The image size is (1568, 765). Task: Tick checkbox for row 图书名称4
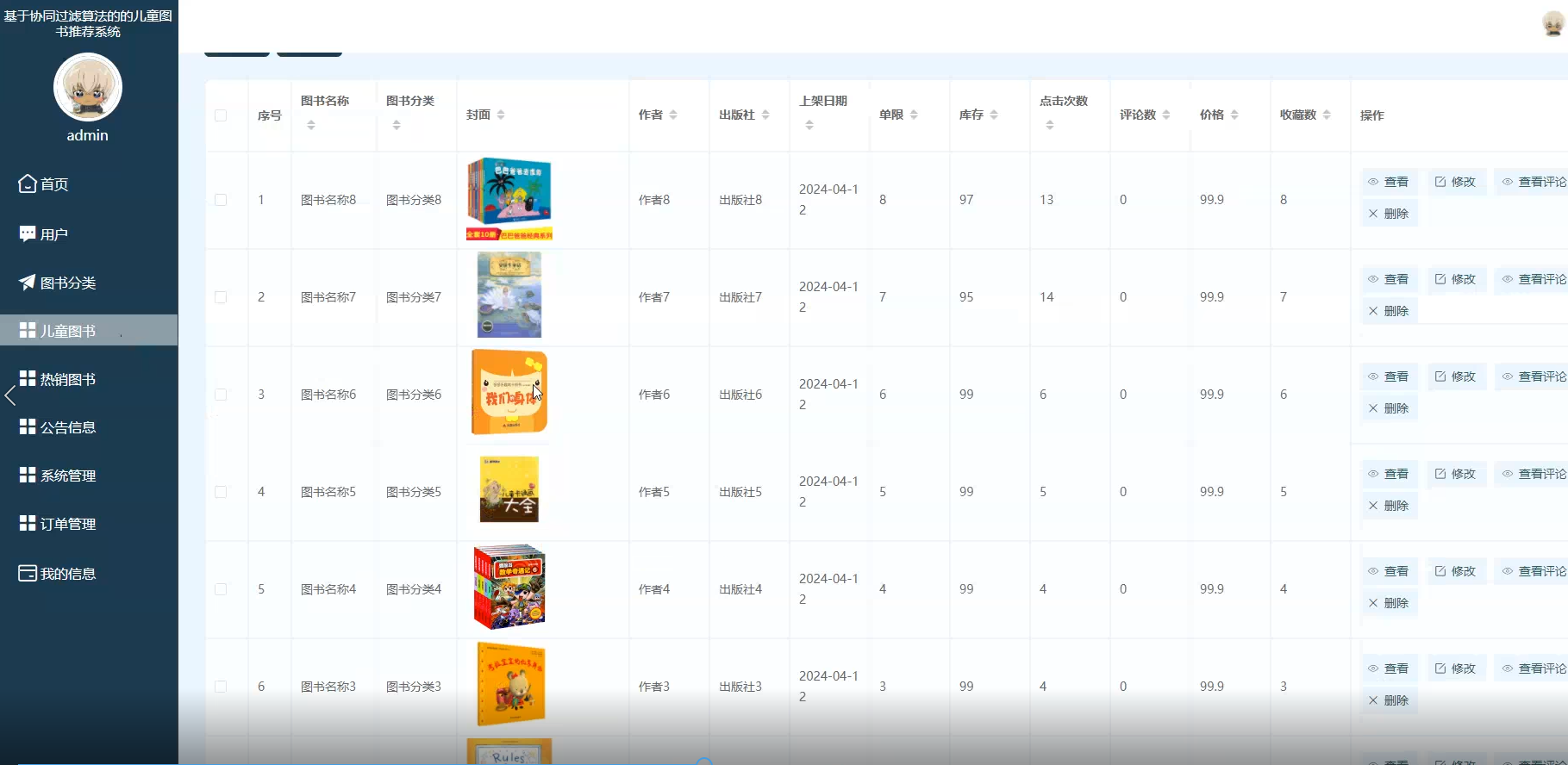click(221, 589)
